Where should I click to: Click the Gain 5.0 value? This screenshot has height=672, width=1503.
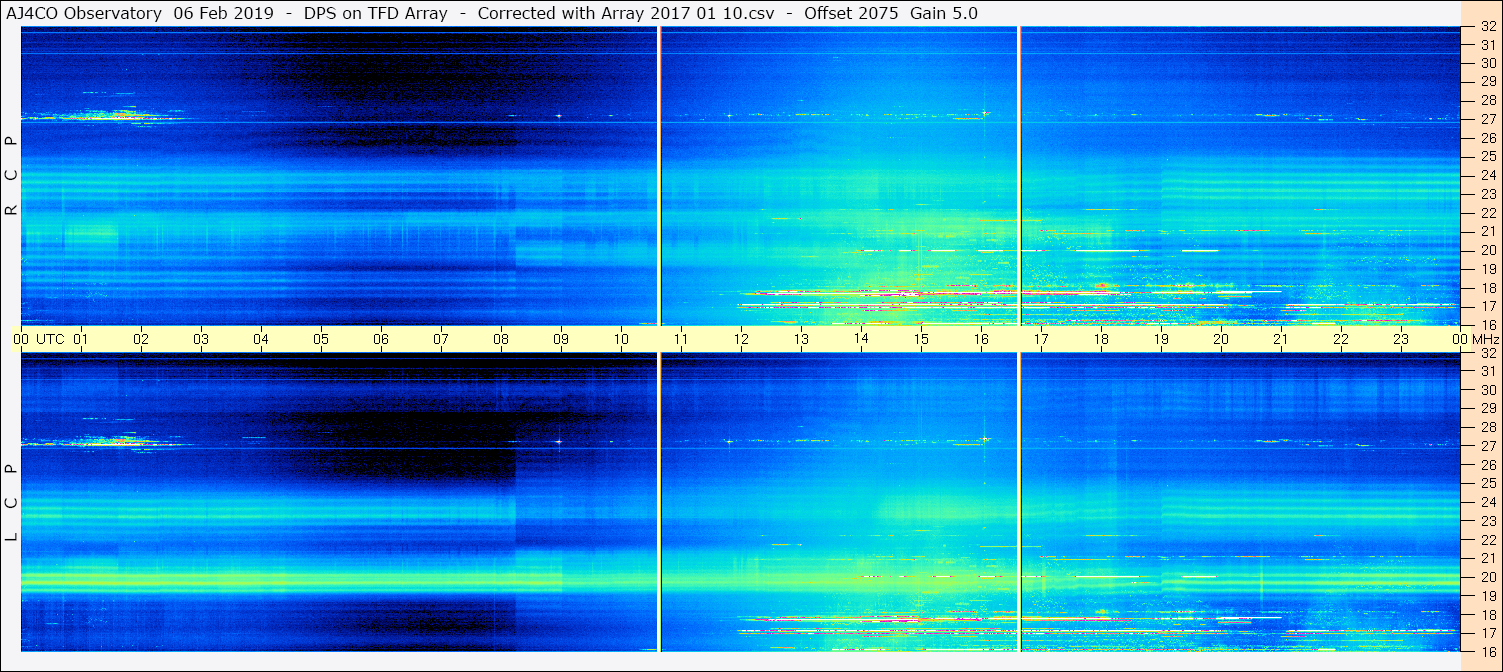pos(944,13)
